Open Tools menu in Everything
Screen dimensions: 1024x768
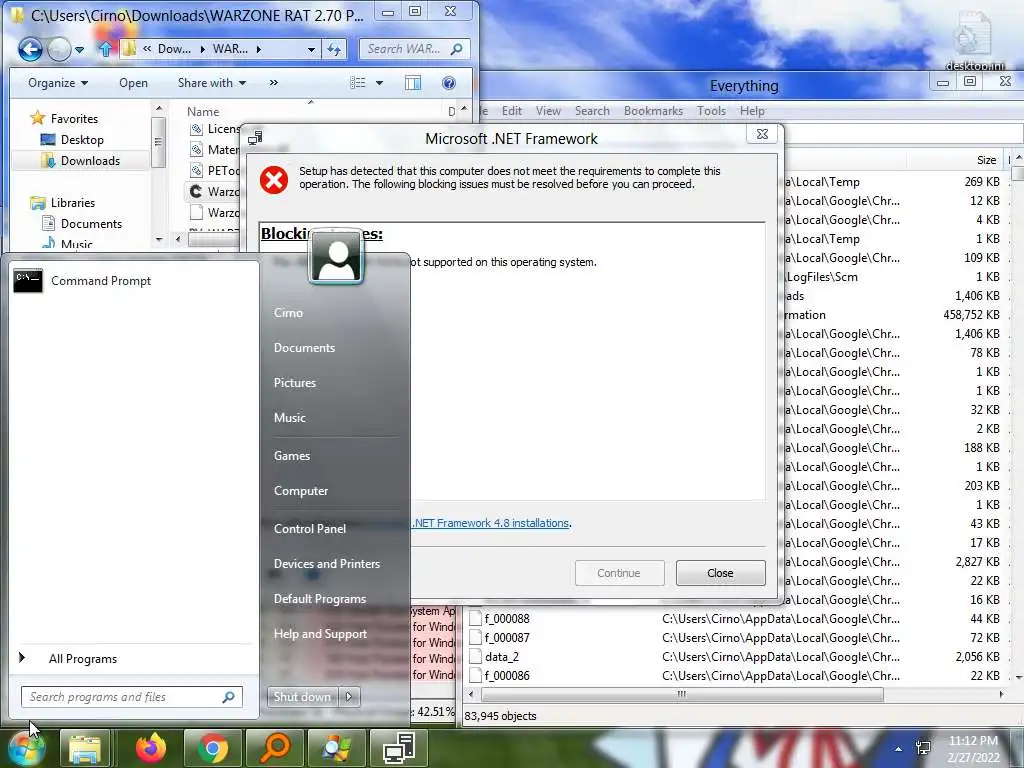pyautogui.click(x=711, y=111)
